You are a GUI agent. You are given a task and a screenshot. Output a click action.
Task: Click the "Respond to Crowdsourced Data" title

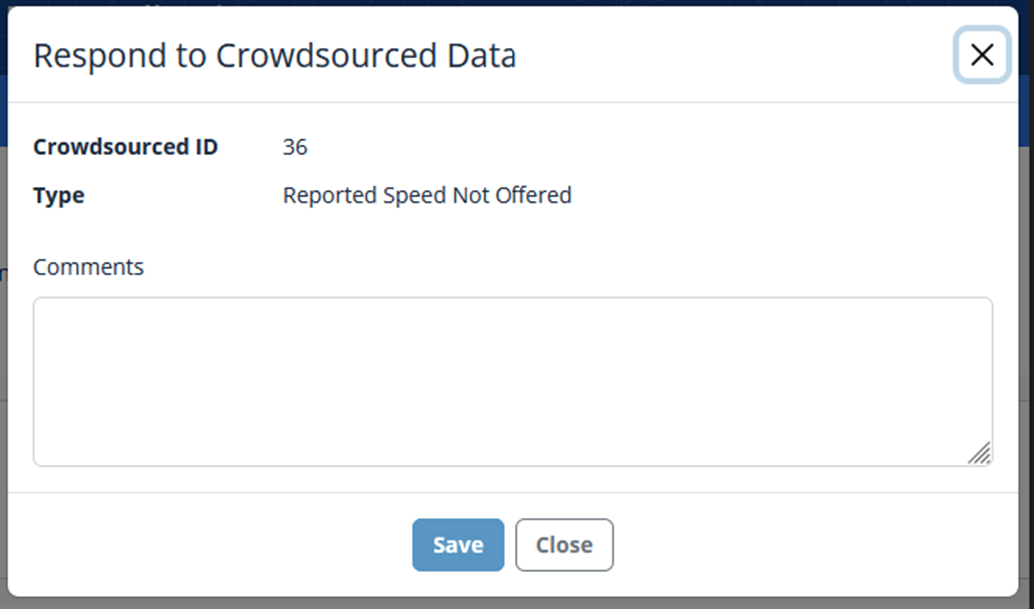[274, 56]
